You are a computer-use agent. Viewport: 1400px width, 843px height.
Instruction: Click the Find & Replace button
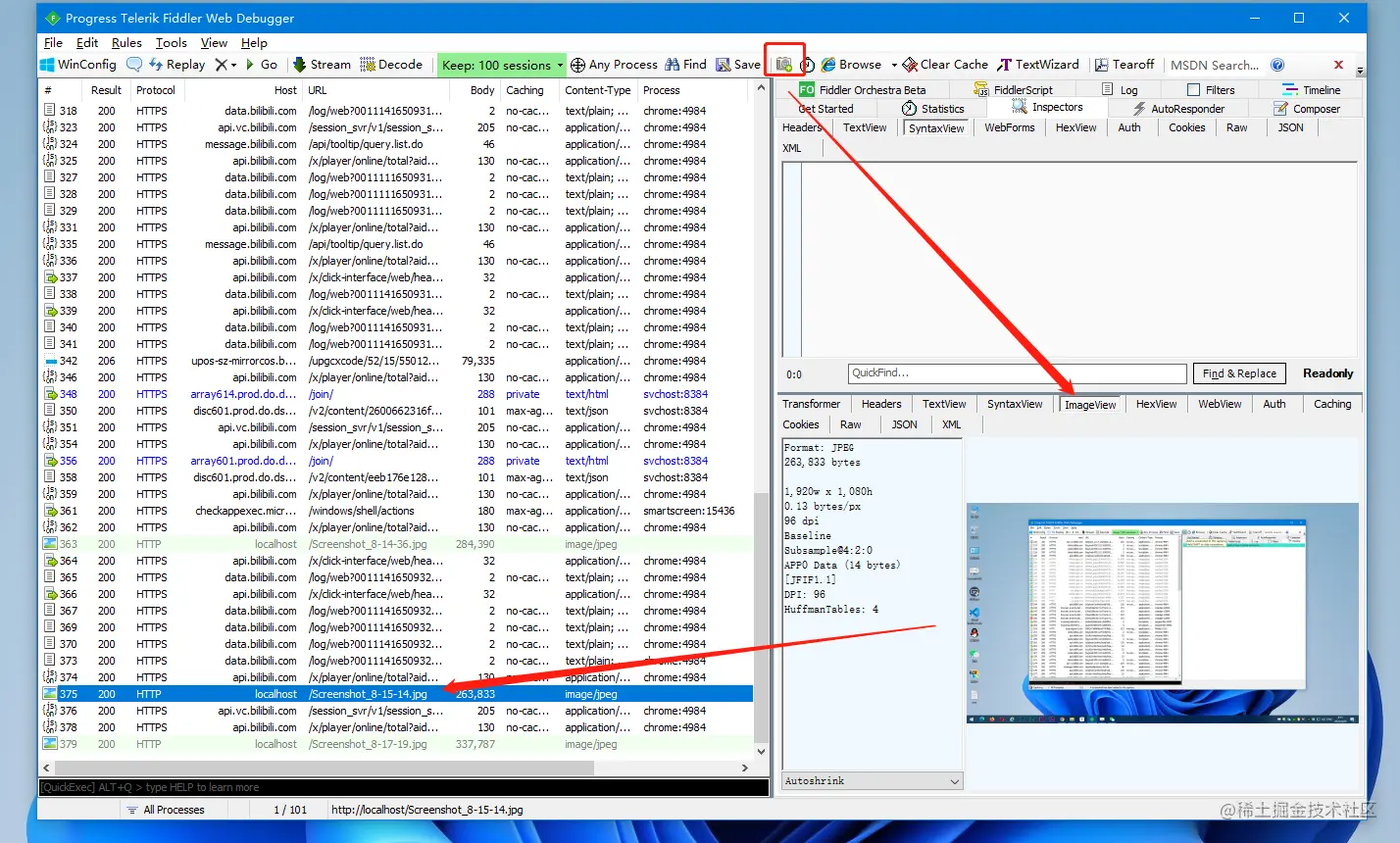(1239, 373)
